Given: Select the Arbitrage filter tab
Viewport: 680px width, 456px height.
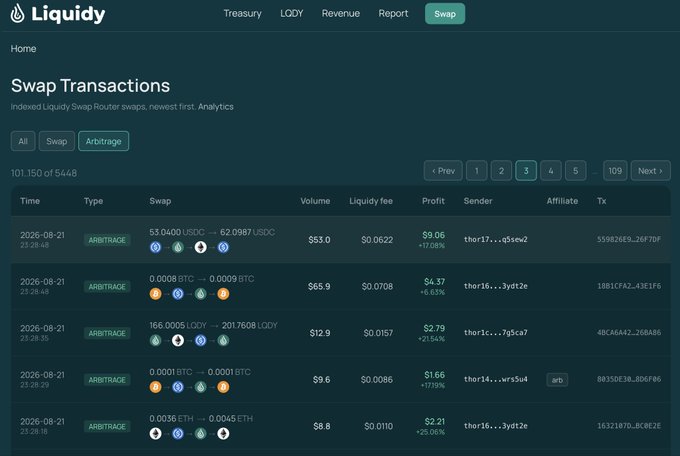Looking at the screenshot, I should 103,141.
